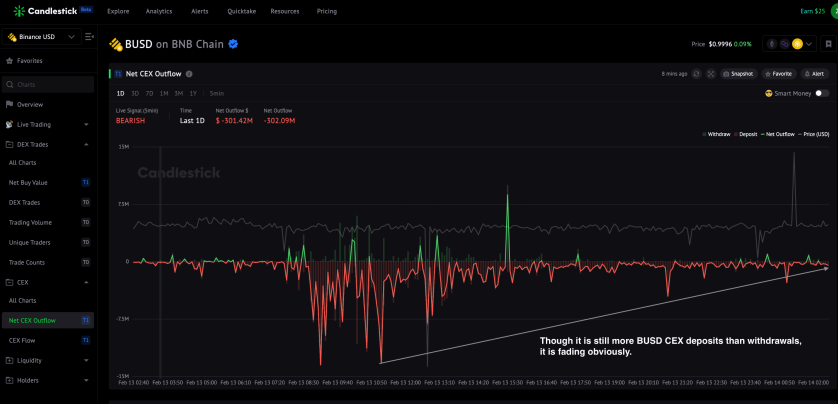Click the DEX Trades folder icon
Image resolution: width=838 pixels, height=404 pixels.
(9, 145)
